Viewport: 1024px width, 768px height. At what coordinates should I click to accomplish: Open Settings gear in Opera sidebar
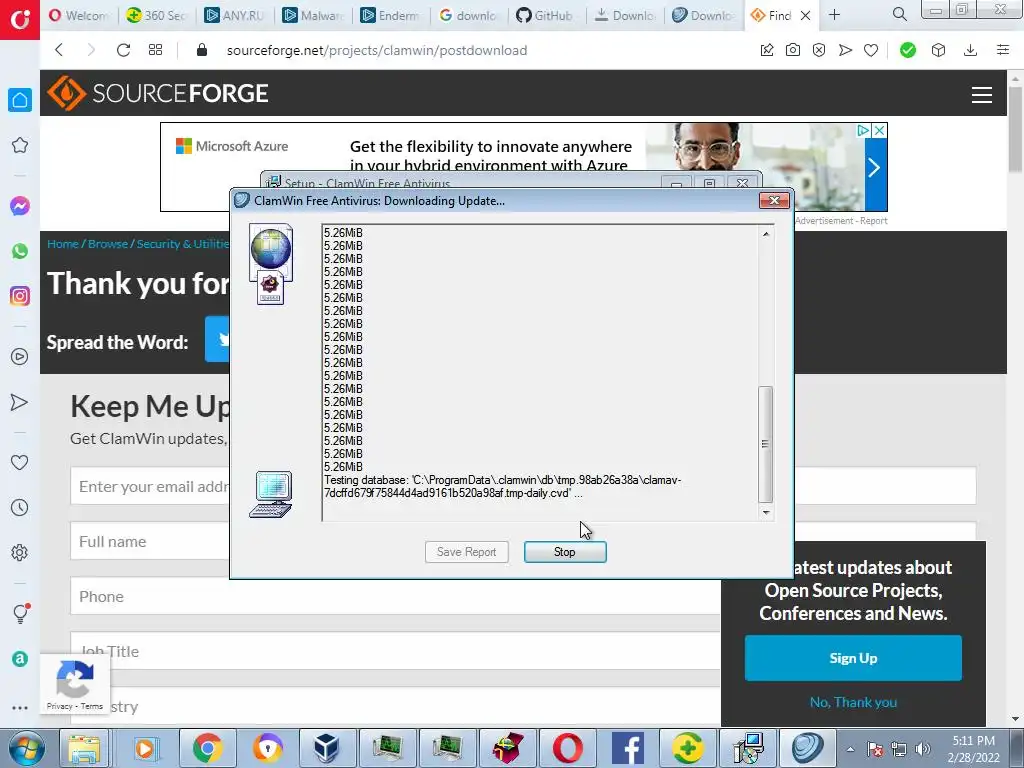point(20,552)
